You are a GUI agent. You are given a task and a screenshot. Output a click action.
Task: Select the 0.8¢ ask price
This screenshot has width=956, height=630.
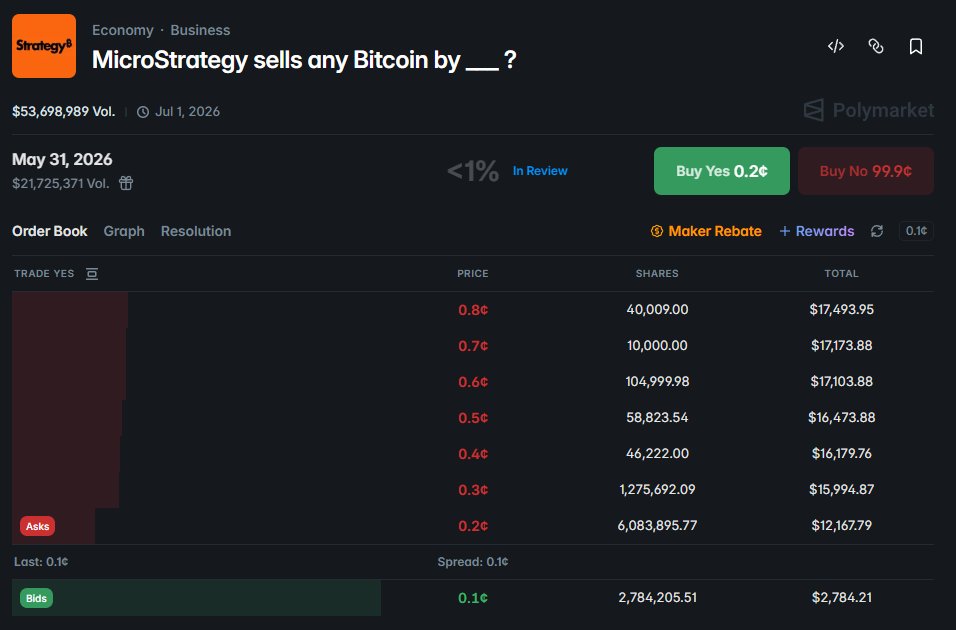[473, 310]
